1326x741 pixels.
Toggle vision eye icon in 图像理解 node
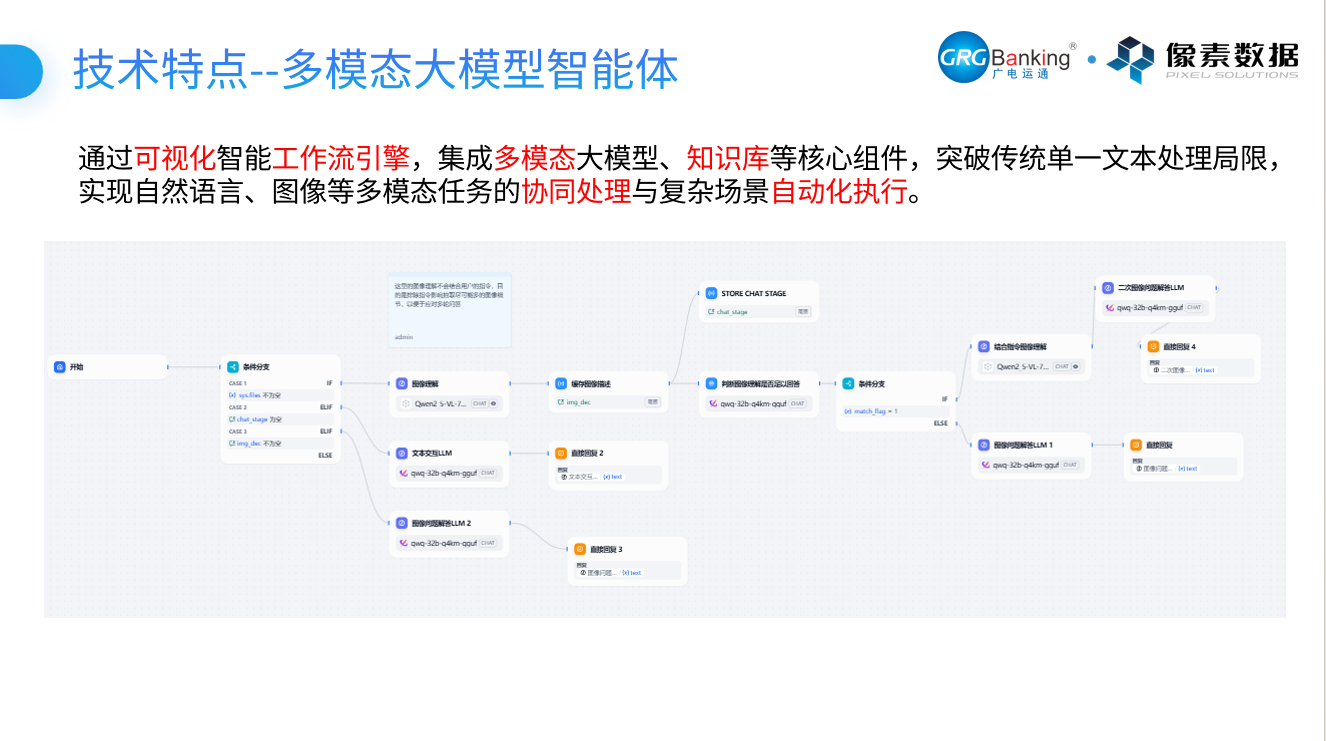coord(494,404)
